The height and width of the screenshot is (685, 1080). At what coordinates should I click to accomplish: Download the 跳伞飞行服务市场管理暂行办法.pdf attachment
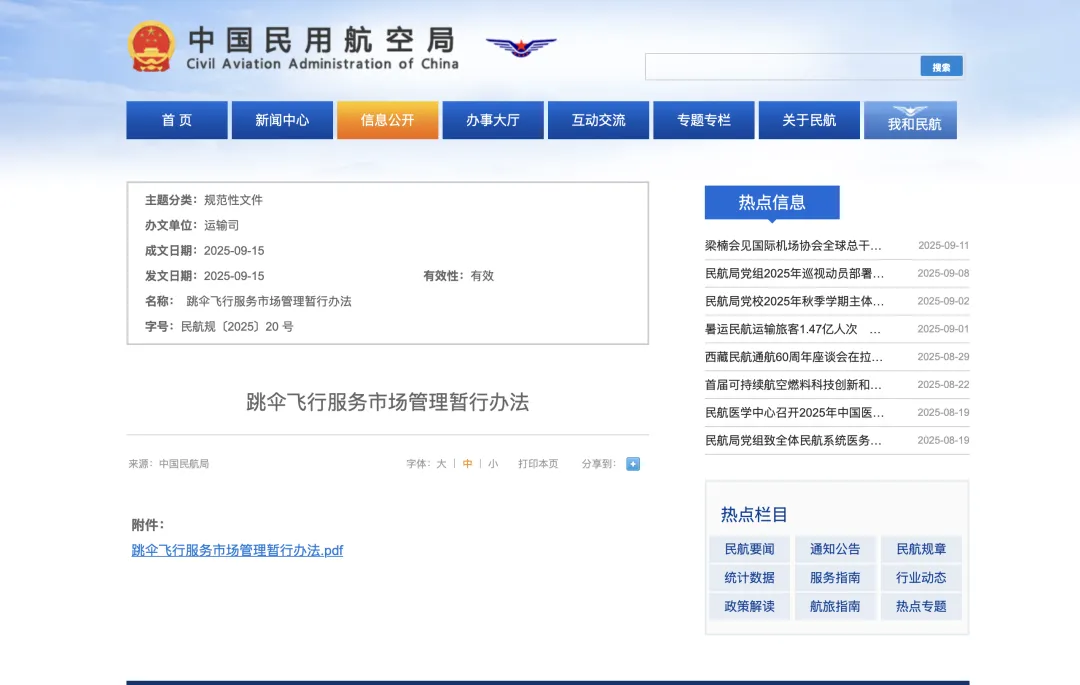(239, 550)
